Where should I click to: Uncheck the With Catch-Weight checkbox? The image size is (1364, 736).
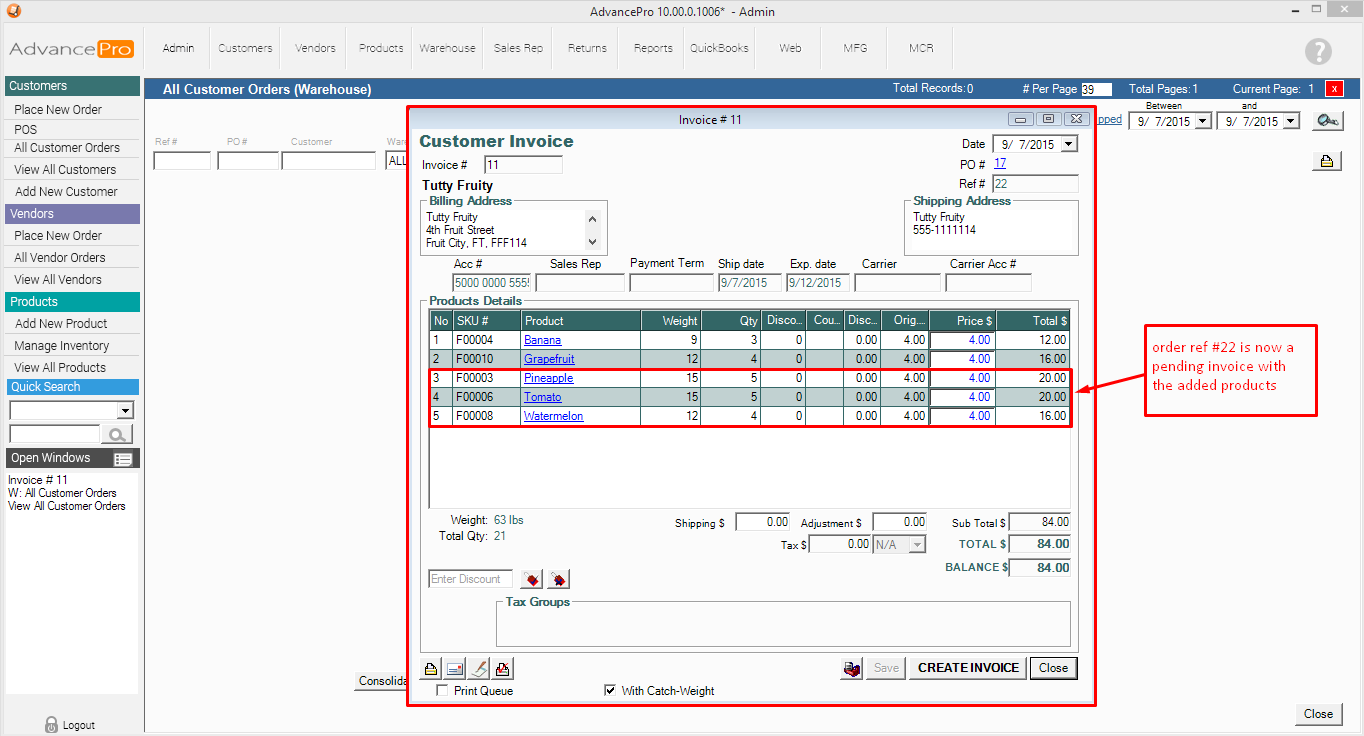tap(610, 691)
